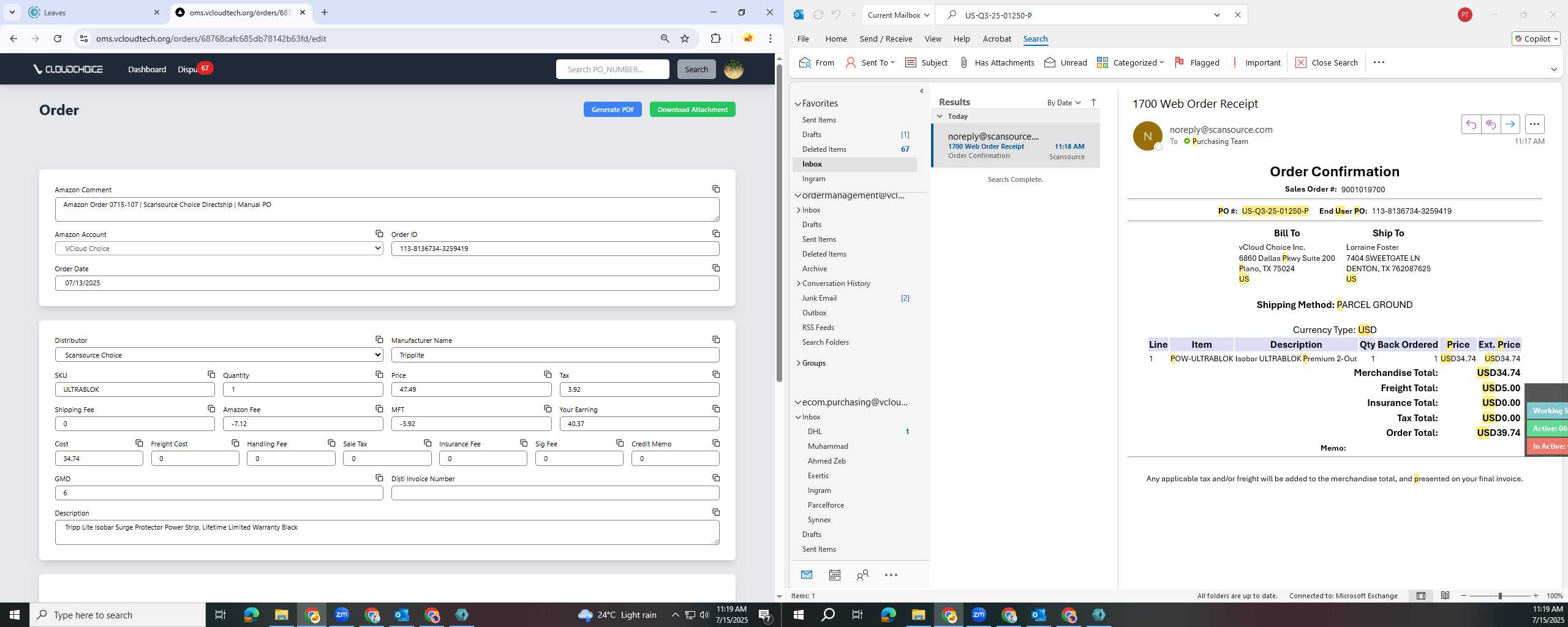Viewport: 1568px width, 627px height.
Task: Open the By Date sort dropdown
Action: (x=1064, y=103)
